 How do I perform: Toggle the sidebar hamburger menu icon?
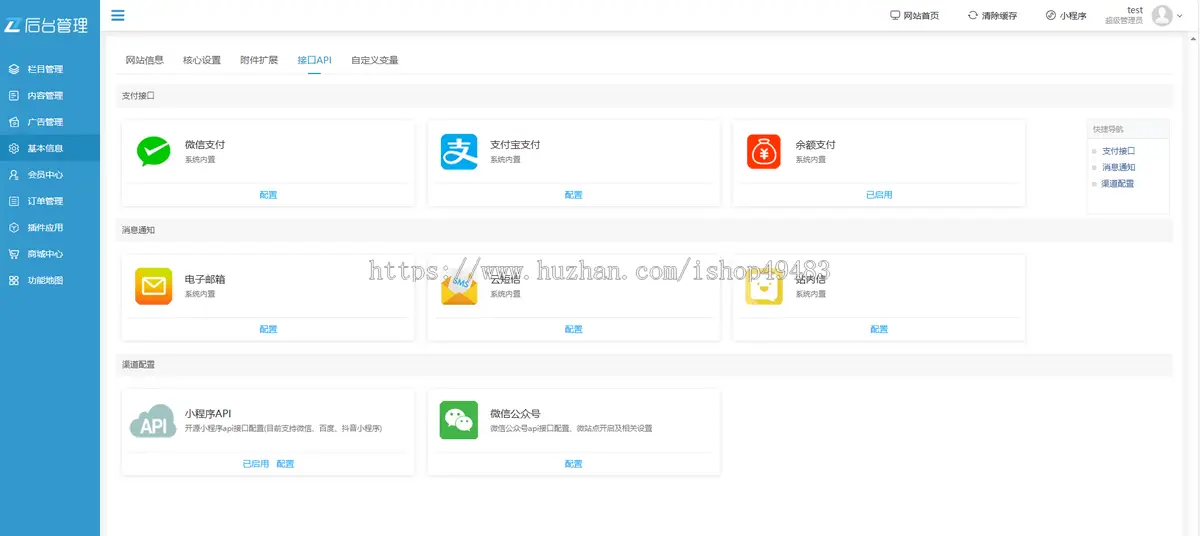[x=118, y=15]
